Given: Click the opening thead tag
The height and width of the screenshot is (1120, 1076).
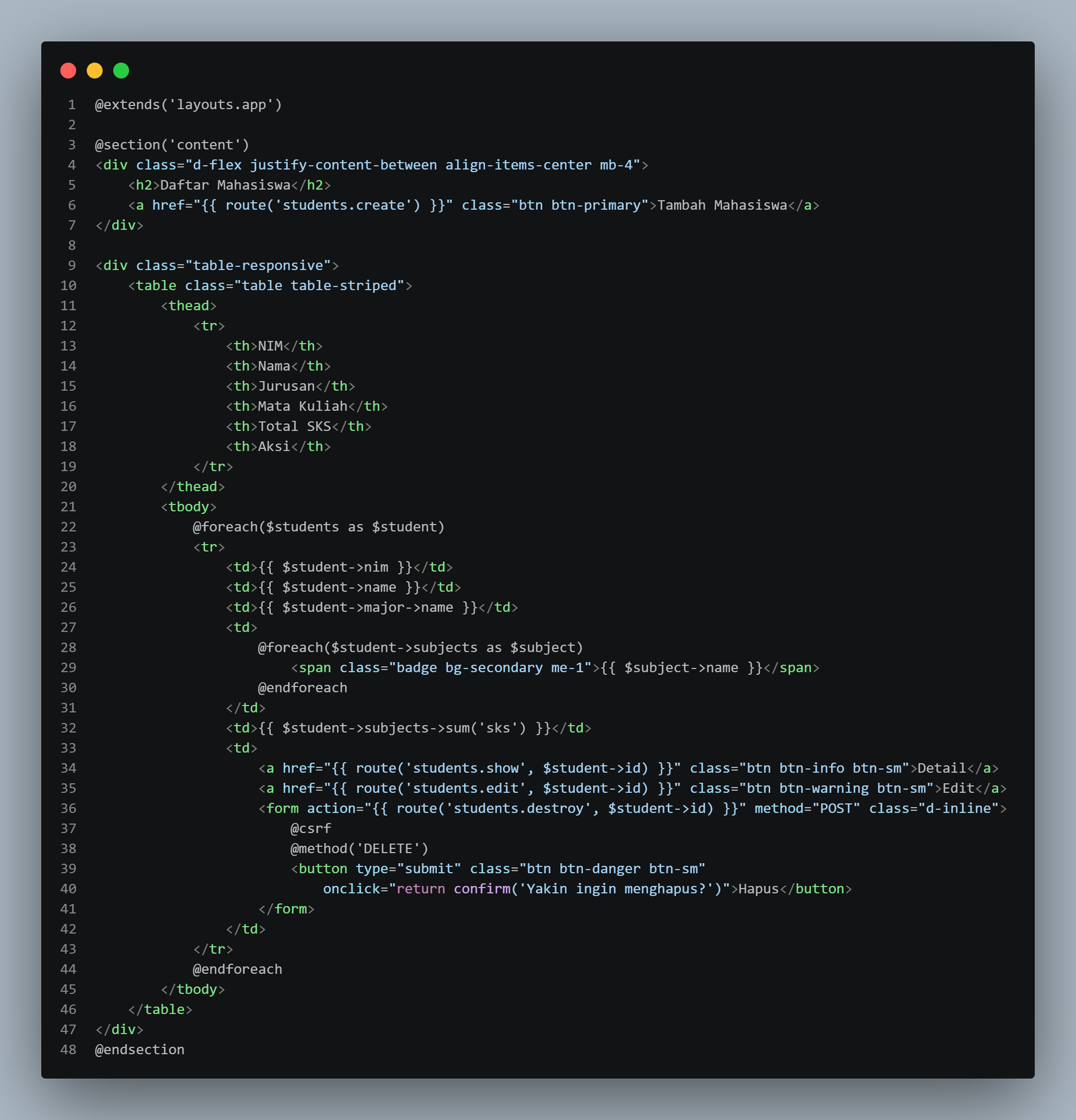Looking at the screenshot, I should coord(189,306).
